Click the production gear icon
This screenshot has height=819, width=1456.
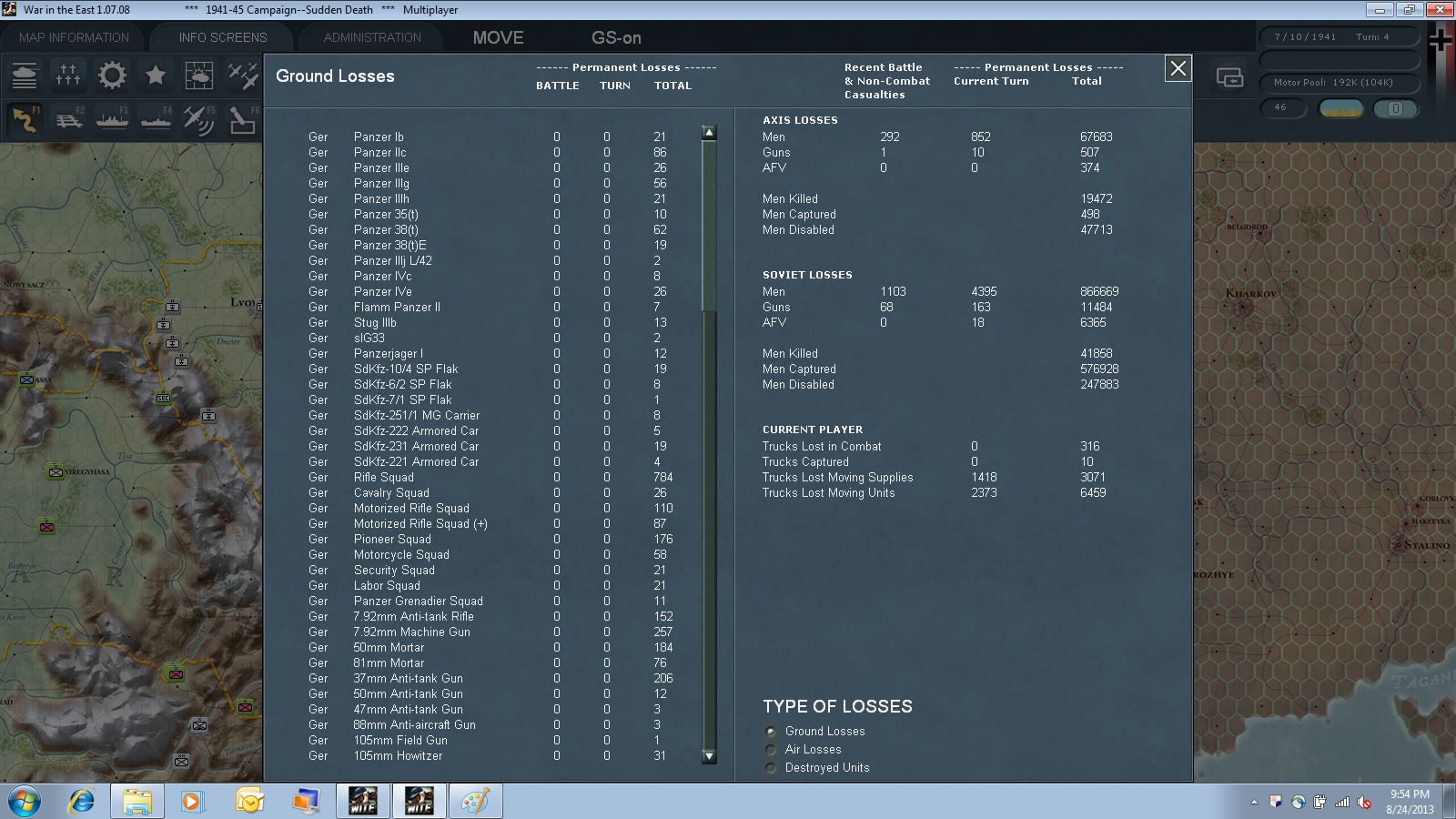(x=112, y=75)
